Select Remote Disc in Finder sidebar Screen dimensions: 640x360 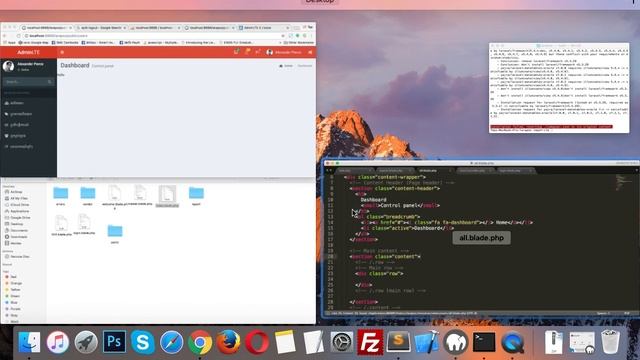pyautogui.click(x=17, y=257)
